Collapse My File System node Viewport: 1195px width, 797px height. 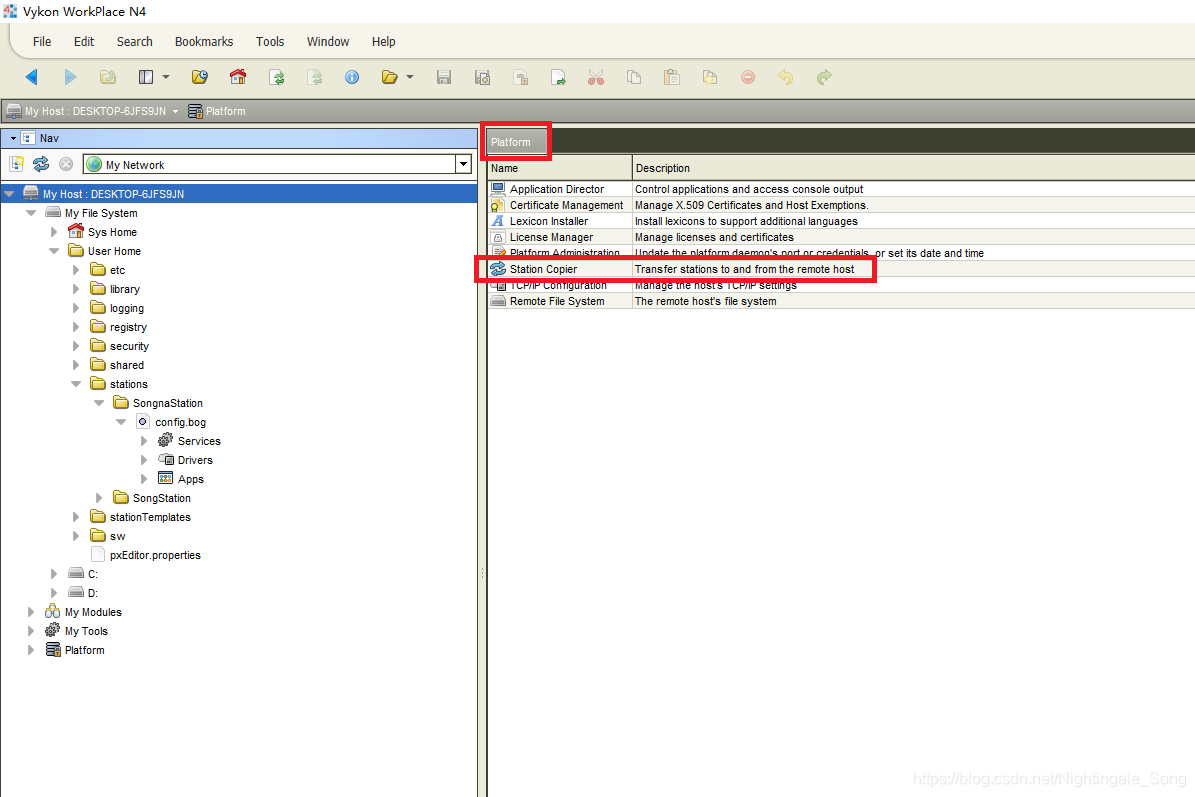pos(31,213)
